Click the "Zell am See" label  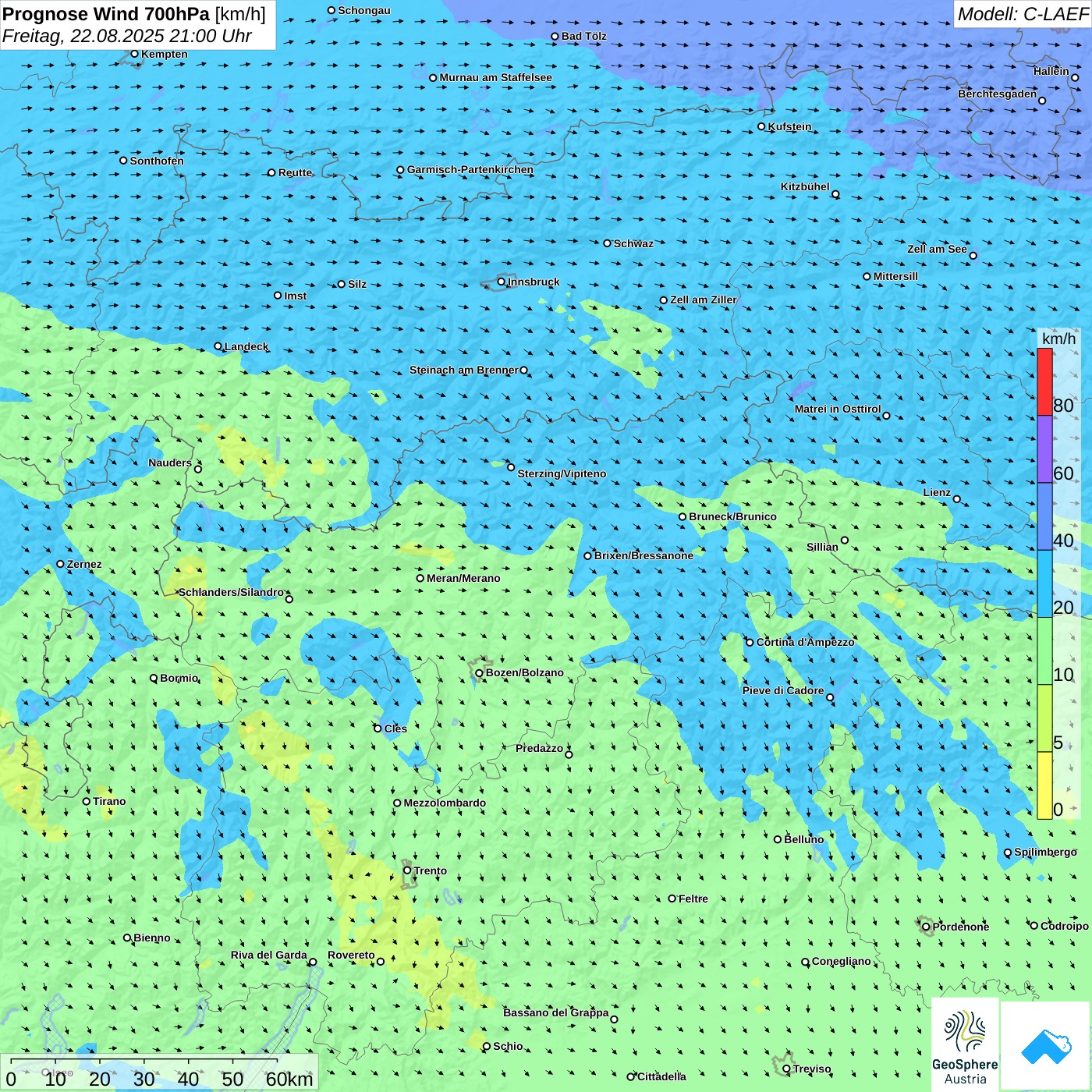point(937,249)
